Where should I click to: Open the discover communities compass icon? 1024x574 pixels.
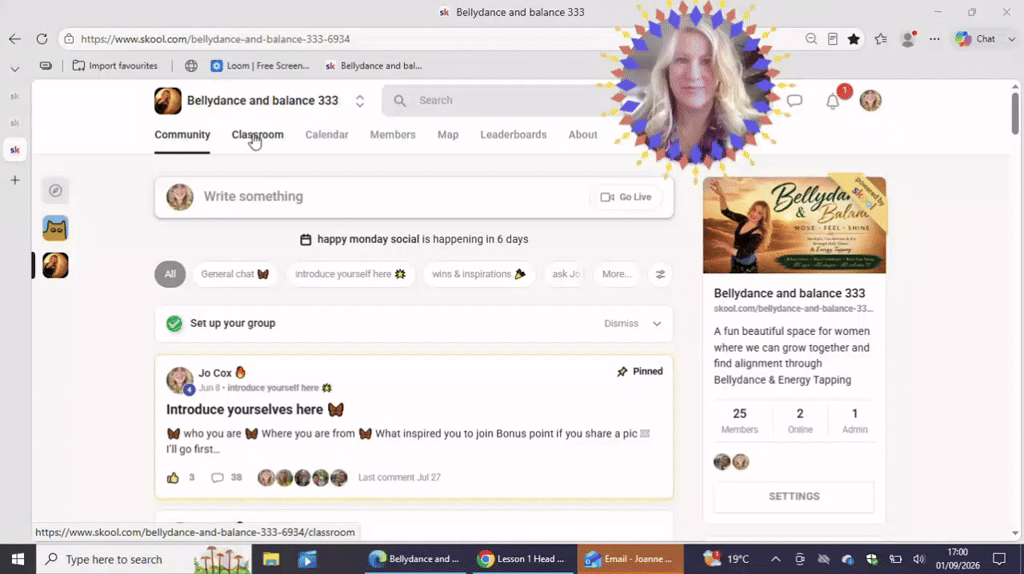point(56,191)
